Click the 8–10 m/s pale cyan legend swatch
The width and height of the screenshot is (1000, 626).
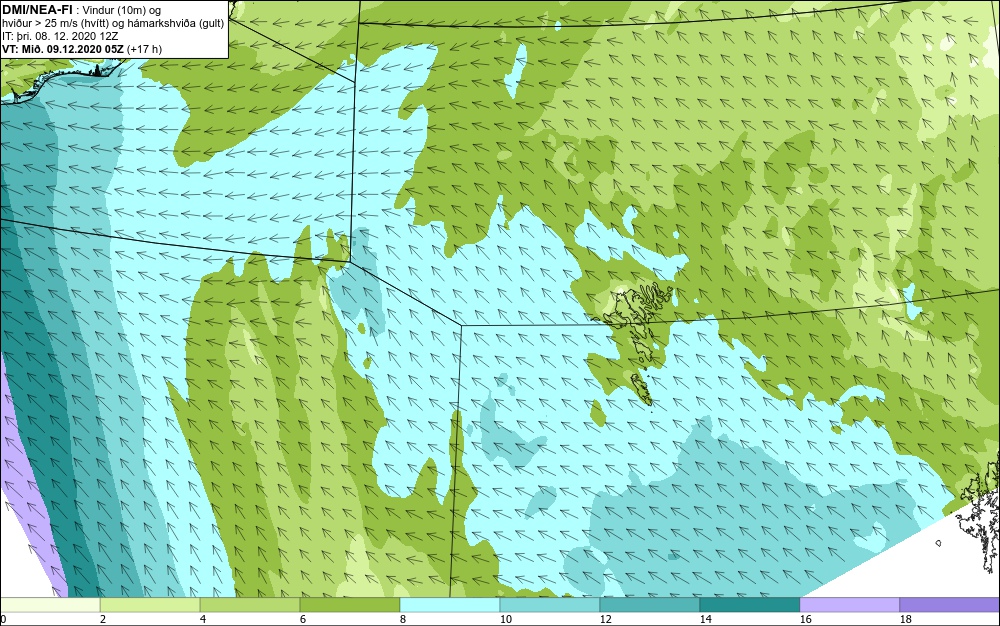450,604
